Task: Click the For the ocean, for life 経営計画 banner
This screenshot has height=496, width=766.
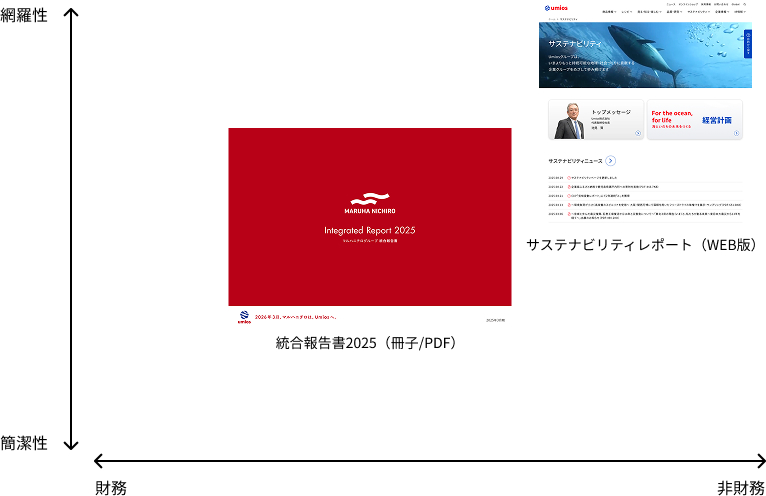Action: pyautogui.click(x=694, y=120)
